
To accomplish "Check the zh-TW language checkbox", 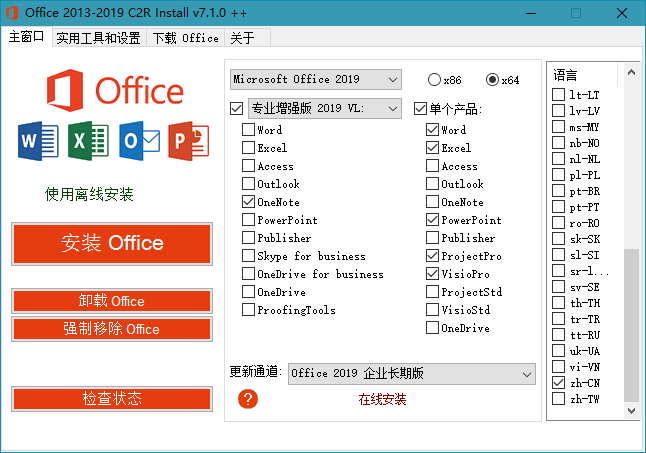I will (x=558, y=399).
